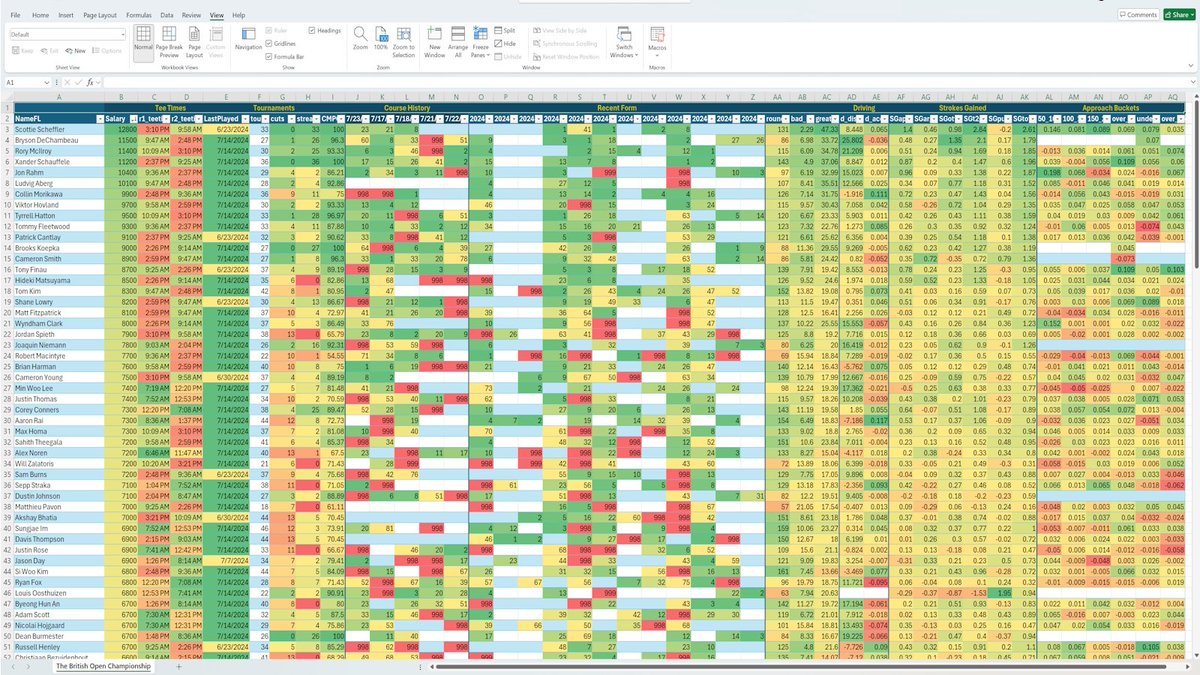This screenshot has height=675, width=1200.
Task: Switch to the Home ribbon tab
Action: coord(40,16)
